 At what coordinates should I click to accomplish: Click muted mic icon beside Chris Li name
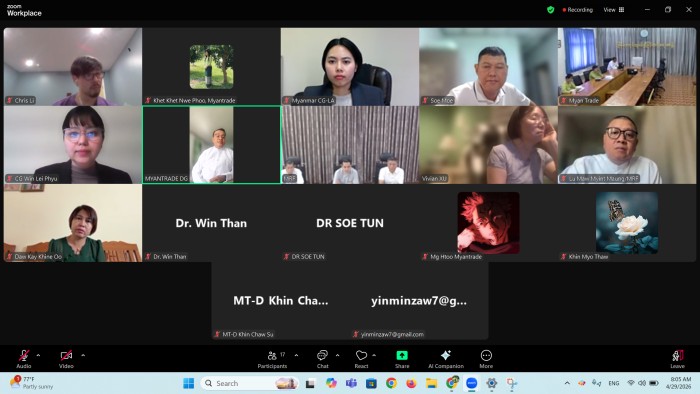click(x=9, y=100)
